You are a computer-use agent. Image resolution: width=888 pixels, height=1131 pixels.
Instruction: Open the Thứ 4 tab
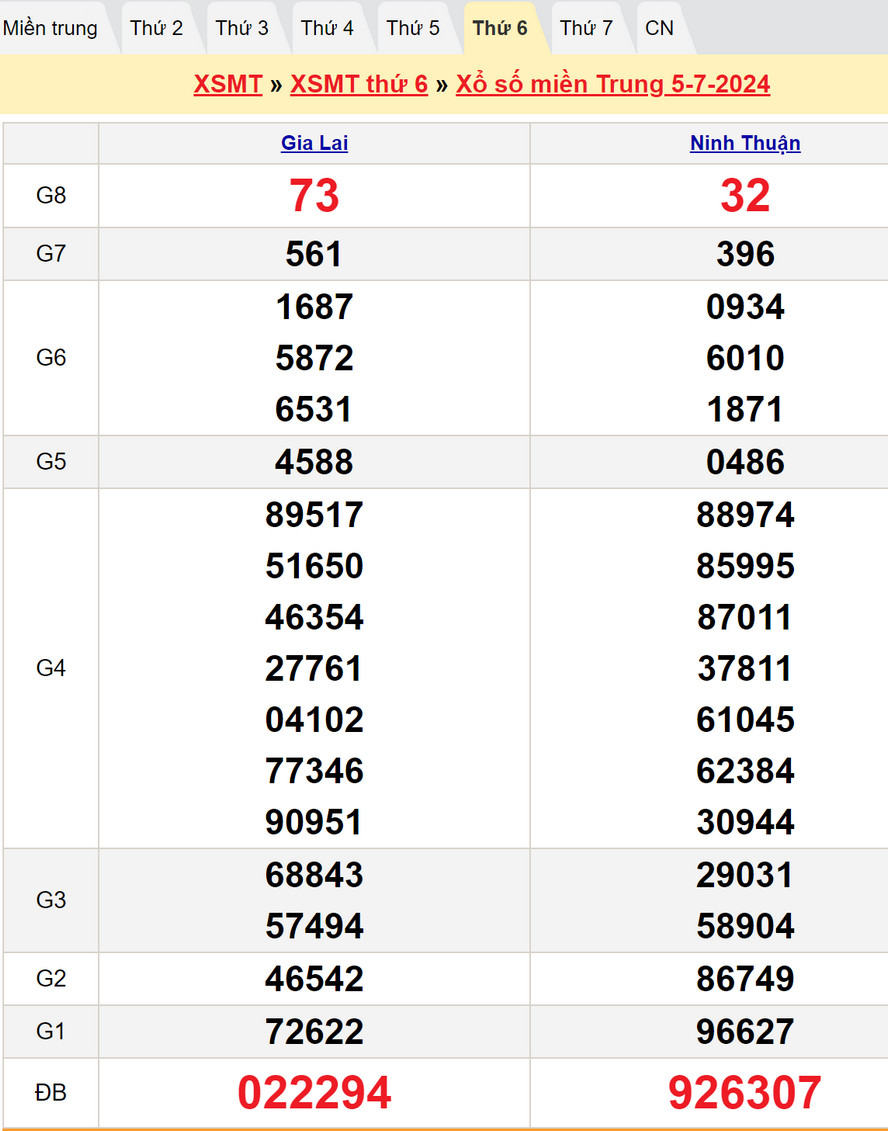tap(327, 28)
